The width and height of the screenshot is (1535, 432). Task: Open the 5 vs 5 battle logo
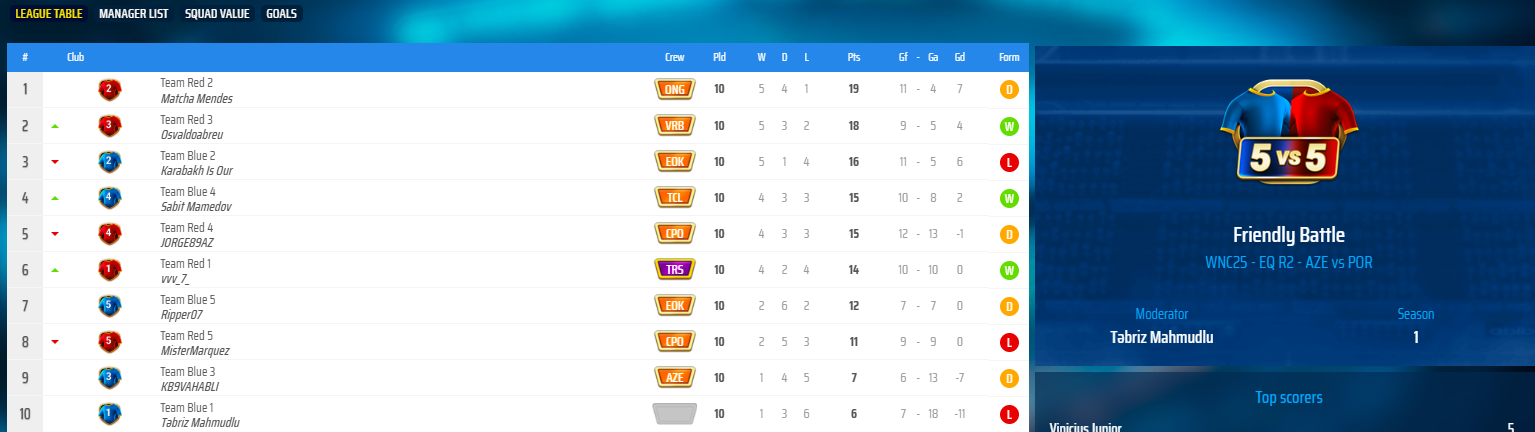(x=1288, y=134)
